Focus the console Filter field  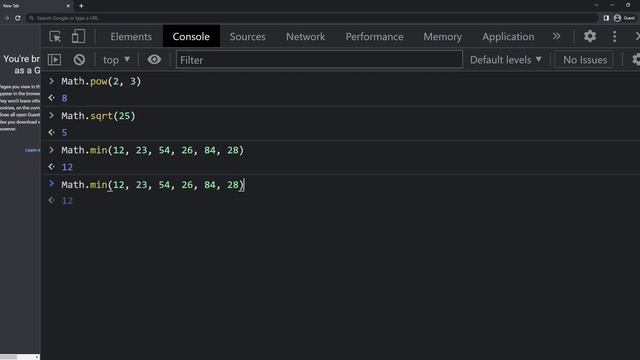coord(319,60)
